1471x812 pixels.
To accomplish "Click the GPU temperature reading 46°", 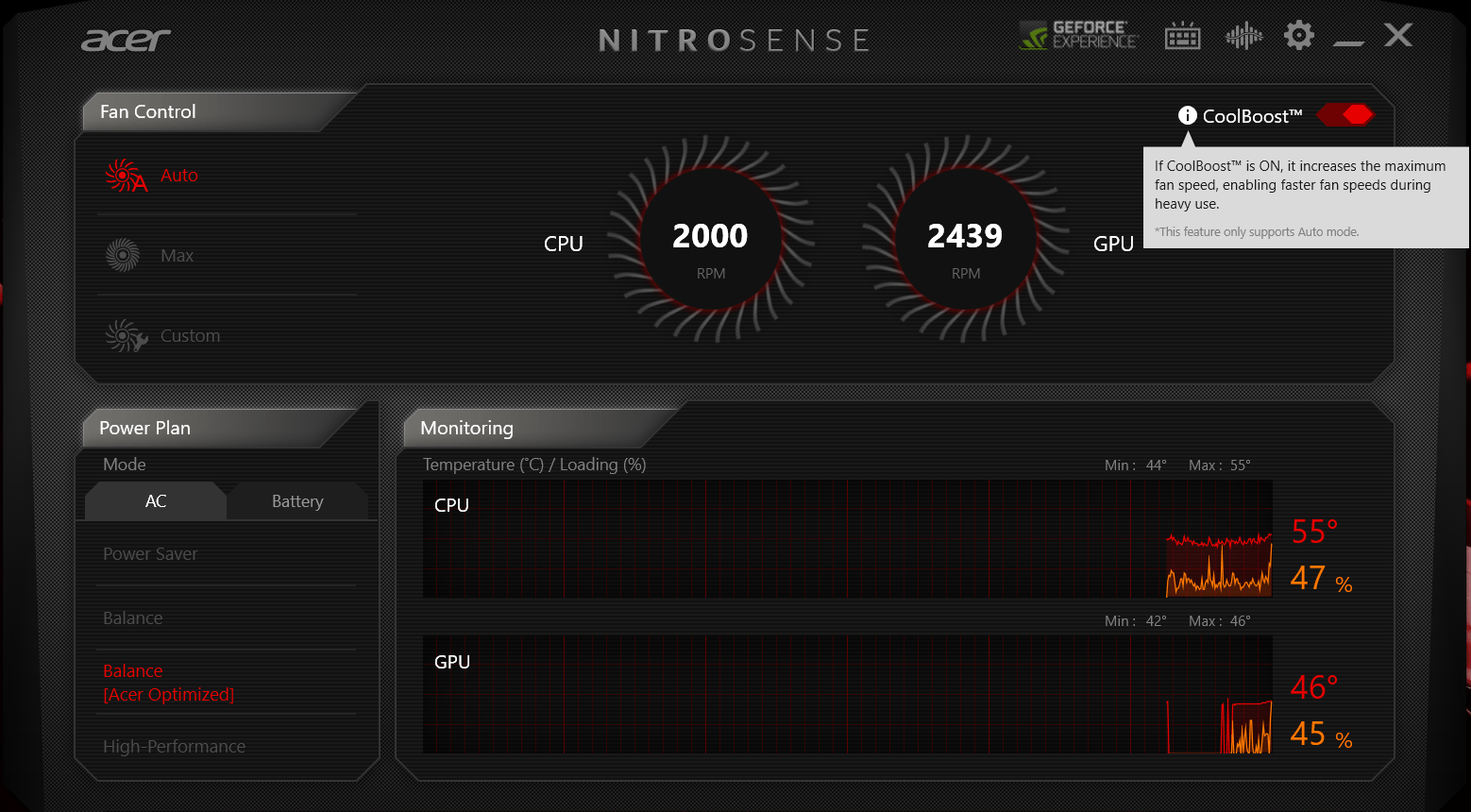I will [1314, 687].
